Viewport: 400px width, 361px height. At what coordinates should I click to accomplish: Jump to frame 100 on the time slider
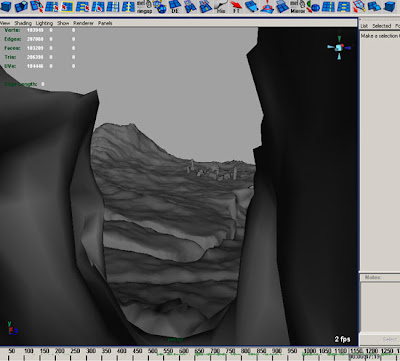point(29,351)
